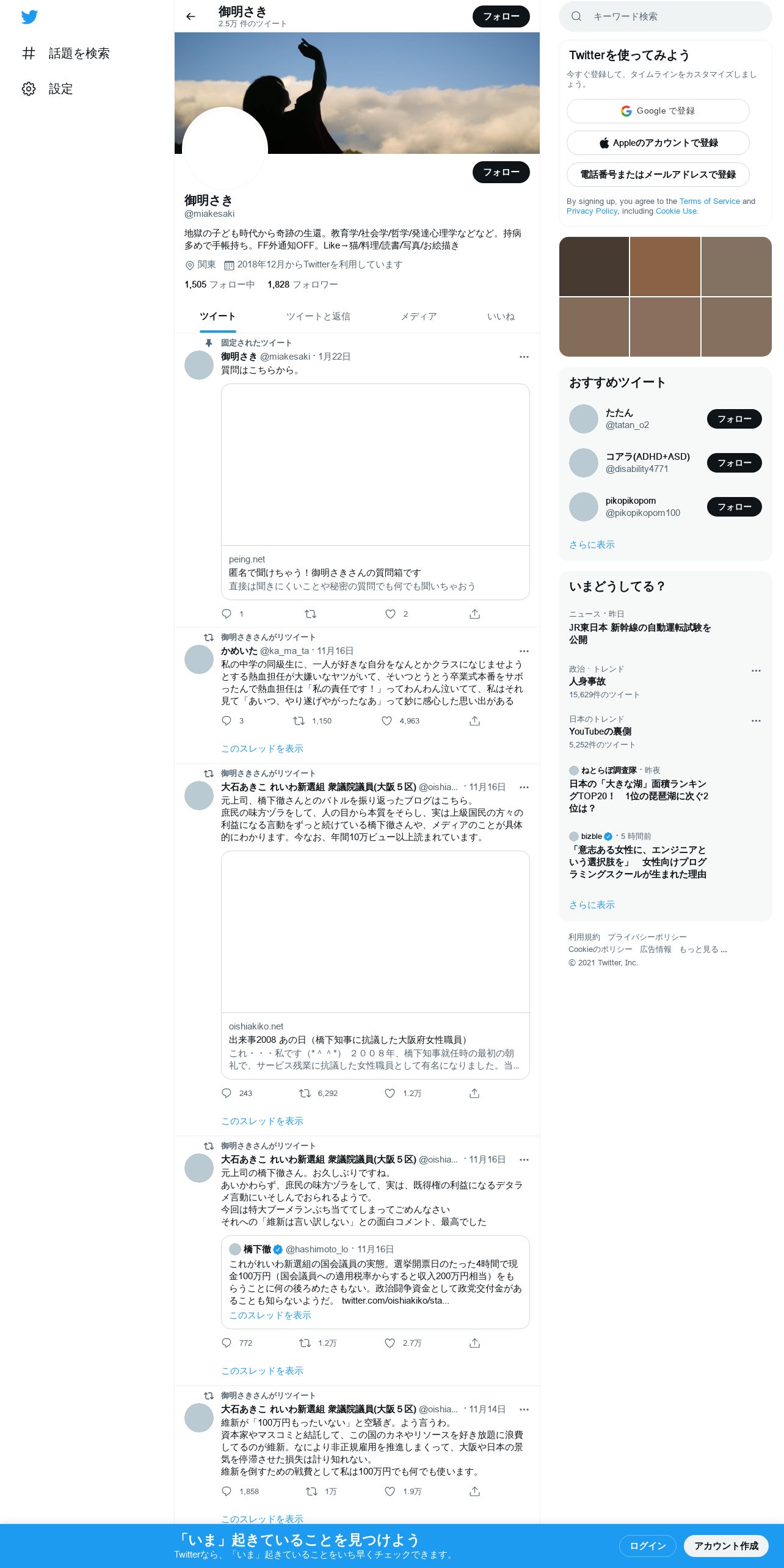Viewport: 784px width, 1568px height.
Task: Retweet the かめいた tweet
Action: [299, 721]
